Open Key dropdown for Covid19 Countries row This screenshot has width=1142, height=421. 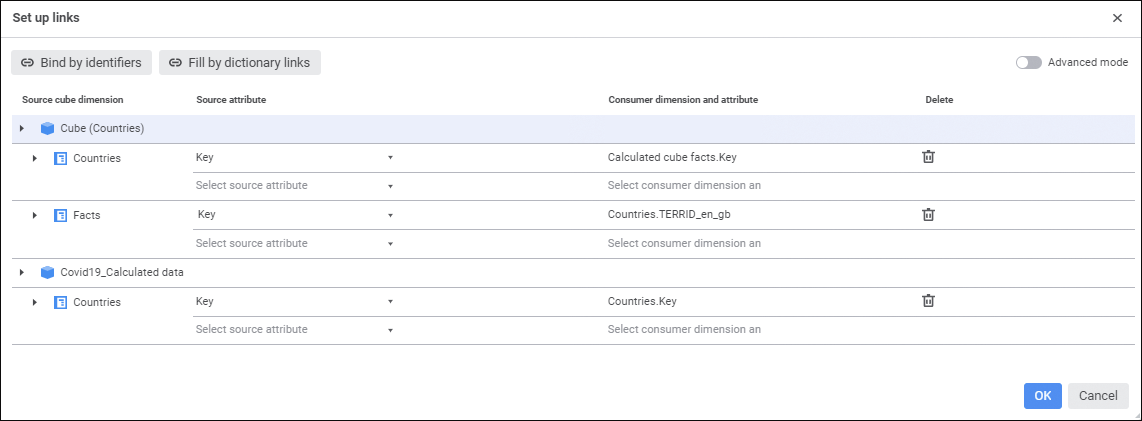tap(390, 301)
